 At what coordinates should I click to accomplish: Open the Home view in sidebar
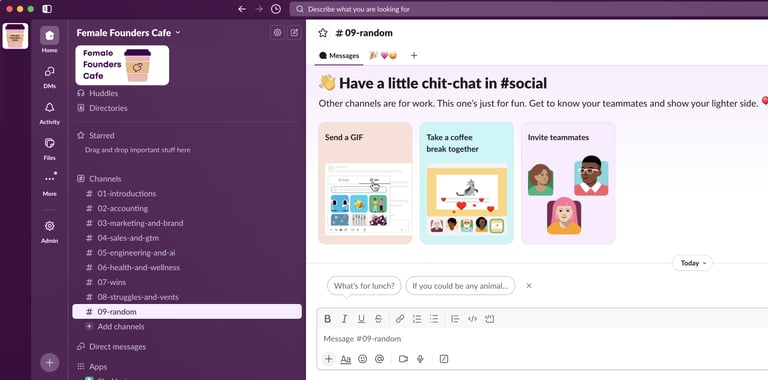pos(49,40)
